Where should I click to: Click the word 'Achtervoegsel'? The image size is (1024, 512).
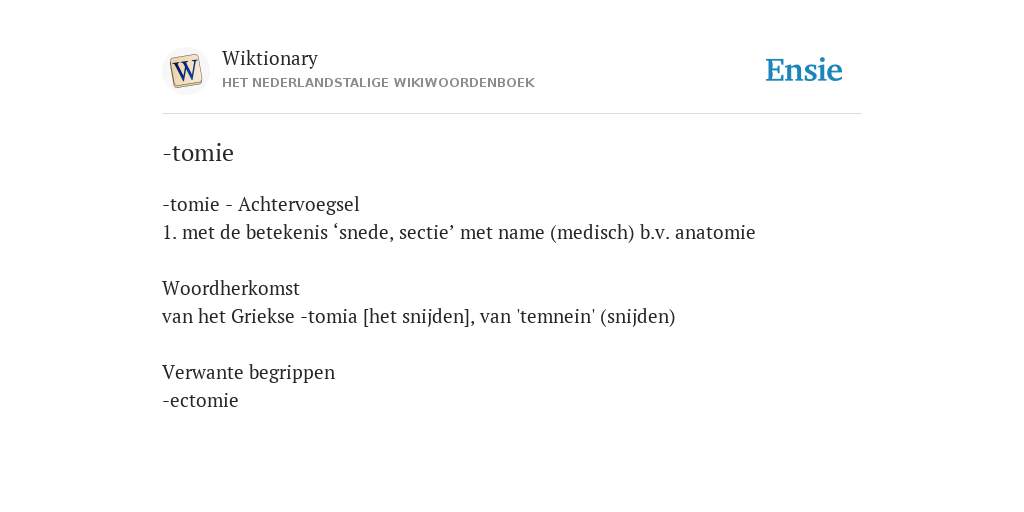pyautogui.click(x=298, y=204)
